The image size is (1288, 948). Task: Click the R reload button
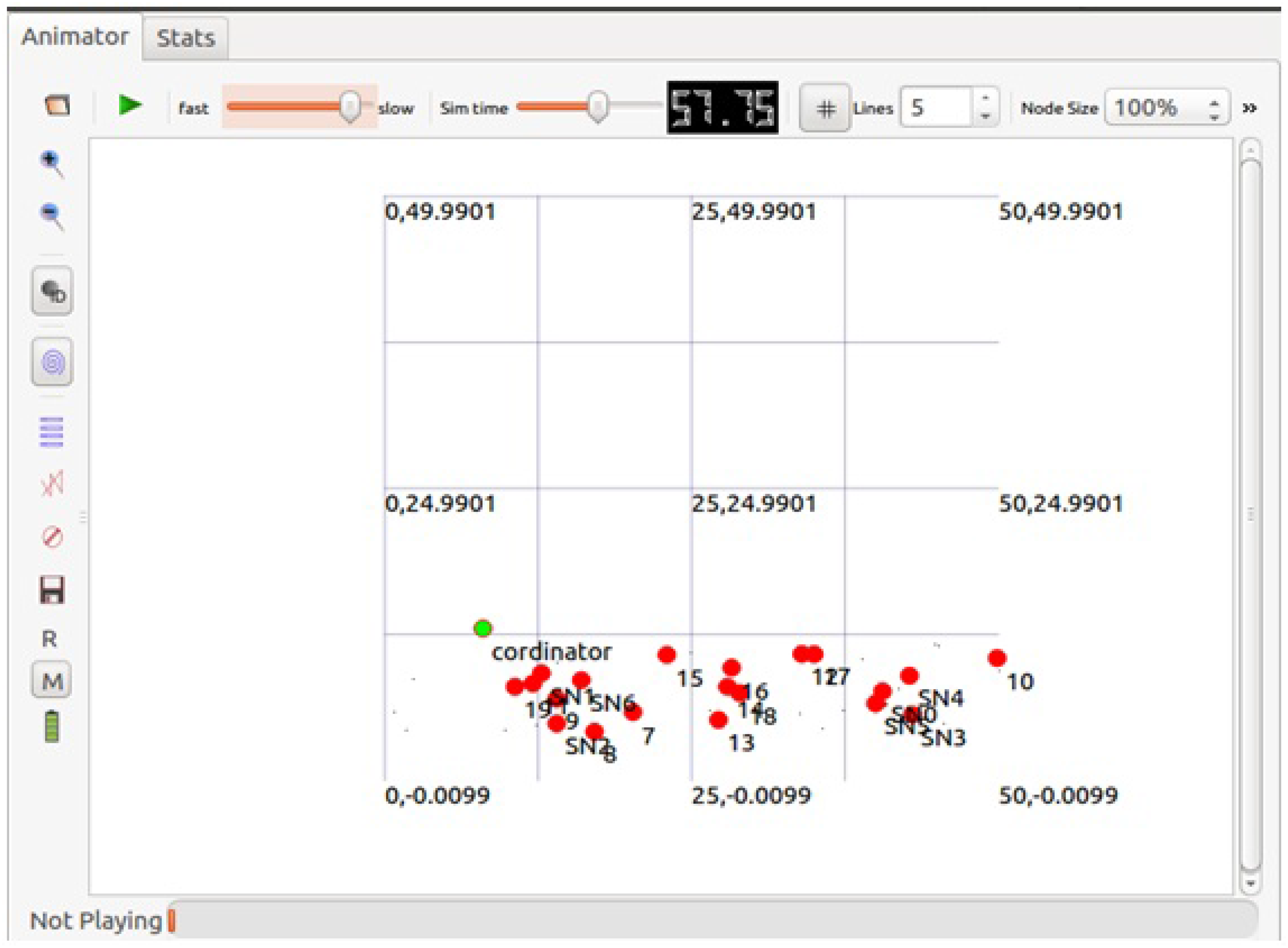coord(50,639)
